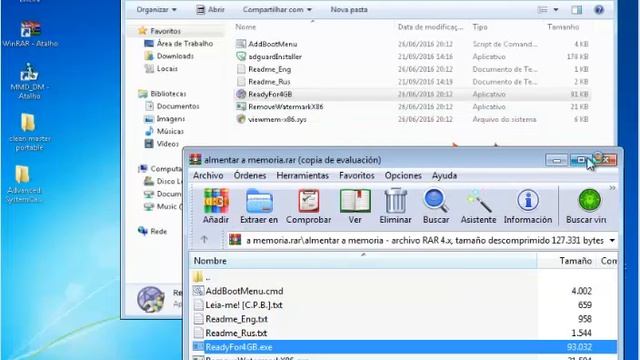Viewport: 640px width, 360px height.
Task: Select Bibliotecas in Explorer sidebar
Action: click(x=162, y=93)
